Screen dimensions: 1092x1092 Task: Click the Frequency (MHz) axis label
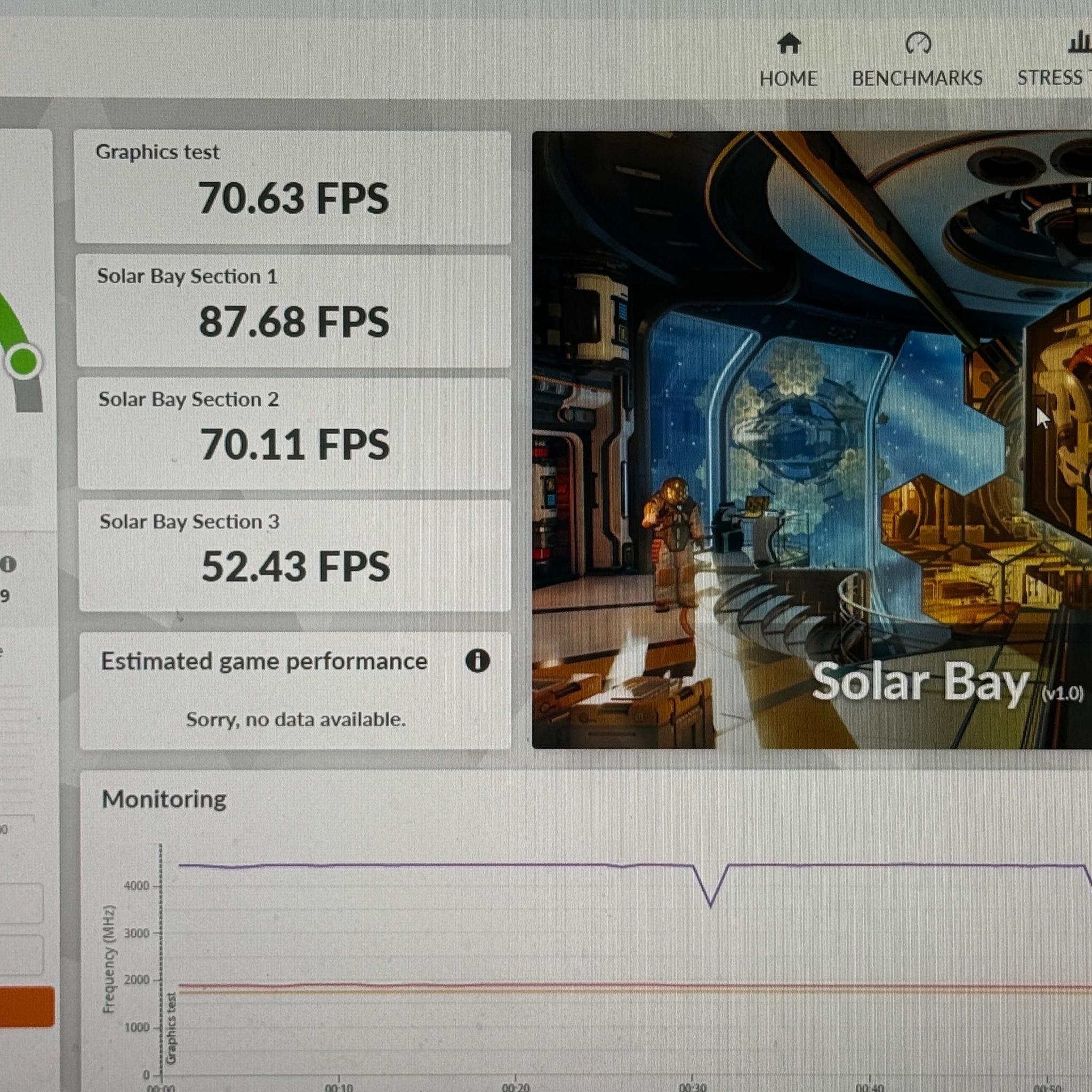click(109, 959)
